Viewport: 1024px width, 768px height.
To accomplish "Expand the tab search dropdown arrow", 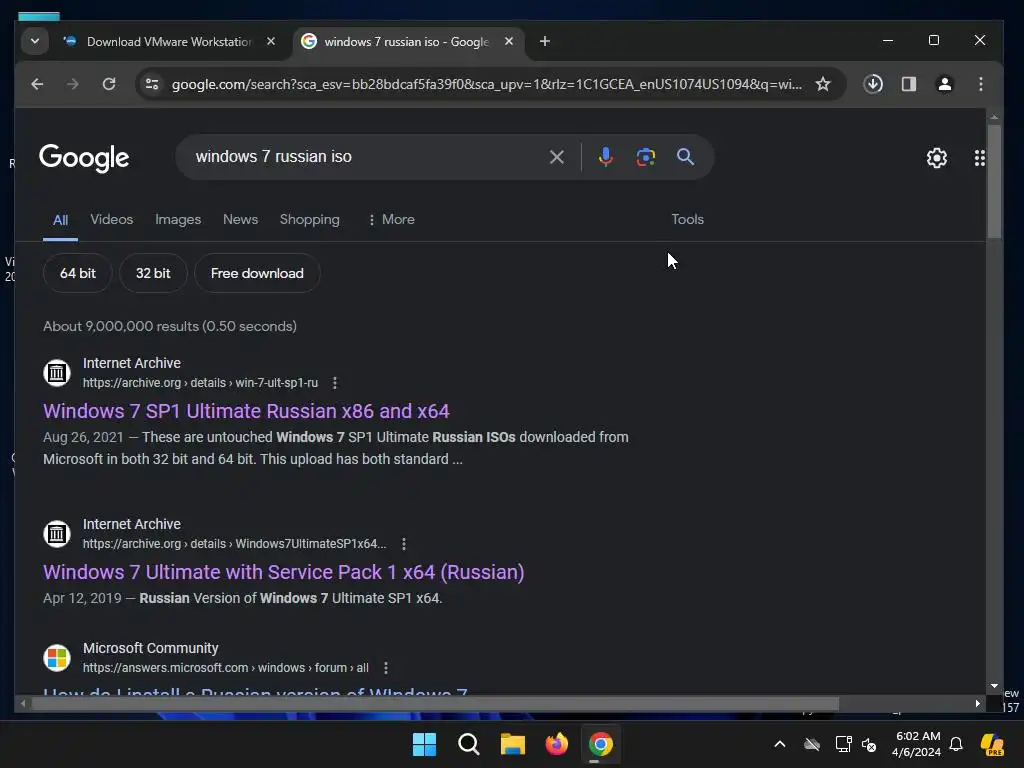I will click(x=35, y=41).
